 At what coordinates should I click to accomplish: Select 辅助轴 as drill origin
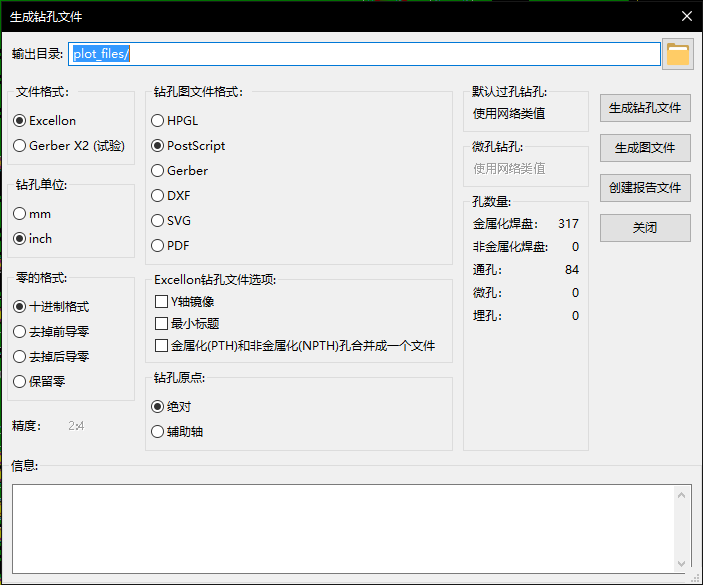158,432
